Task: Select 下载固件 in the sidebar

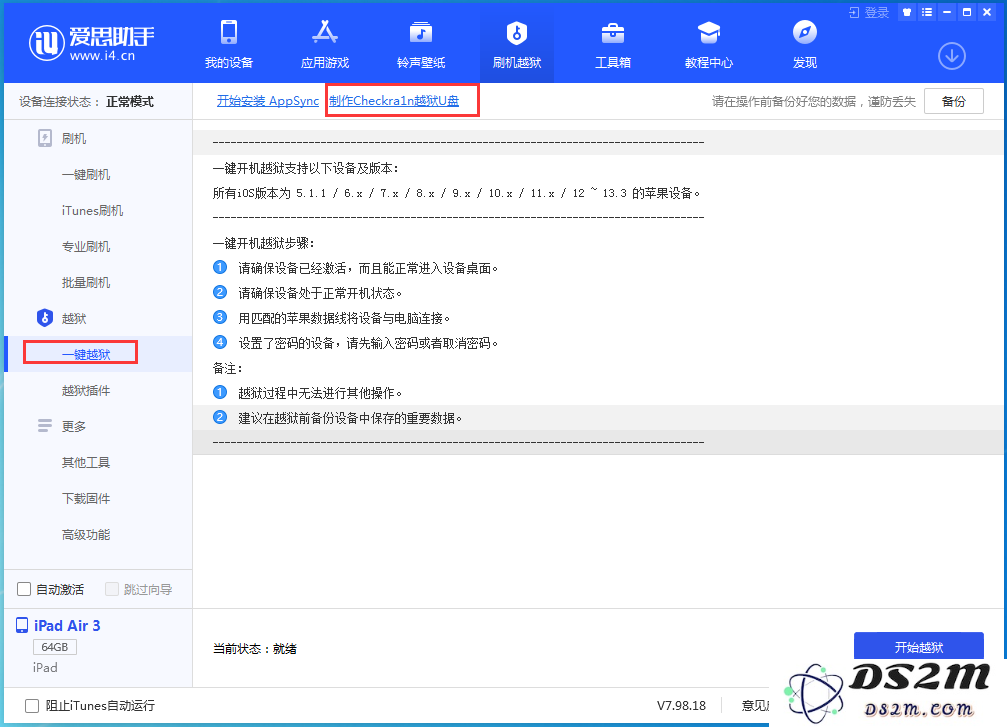Action: coord(86,498)
